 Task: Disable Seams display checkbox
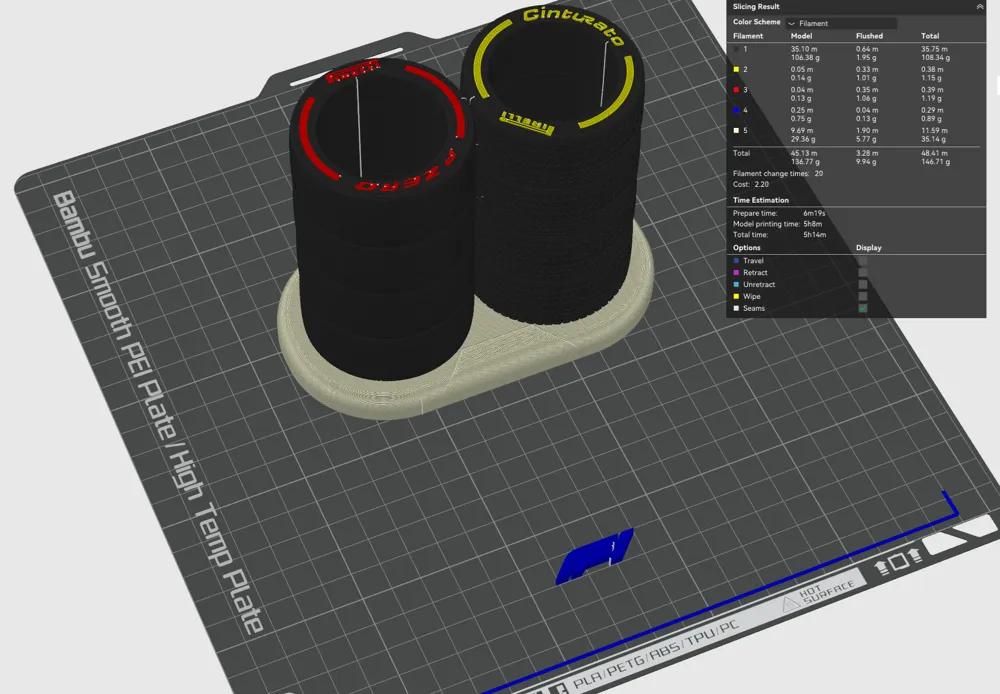coord(863,308)
